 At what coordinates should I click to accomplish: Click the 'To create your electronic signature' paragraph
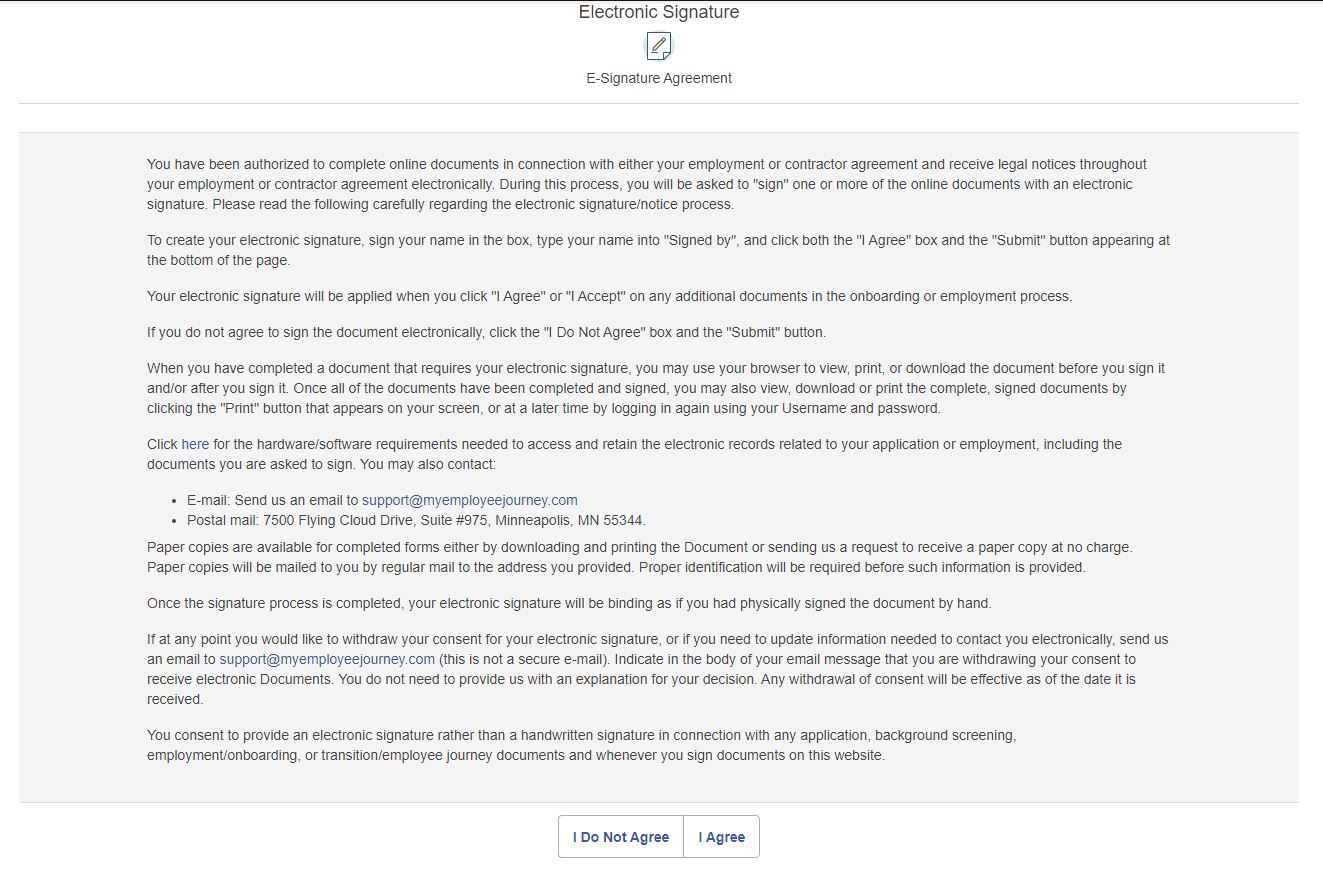[657, 250]
